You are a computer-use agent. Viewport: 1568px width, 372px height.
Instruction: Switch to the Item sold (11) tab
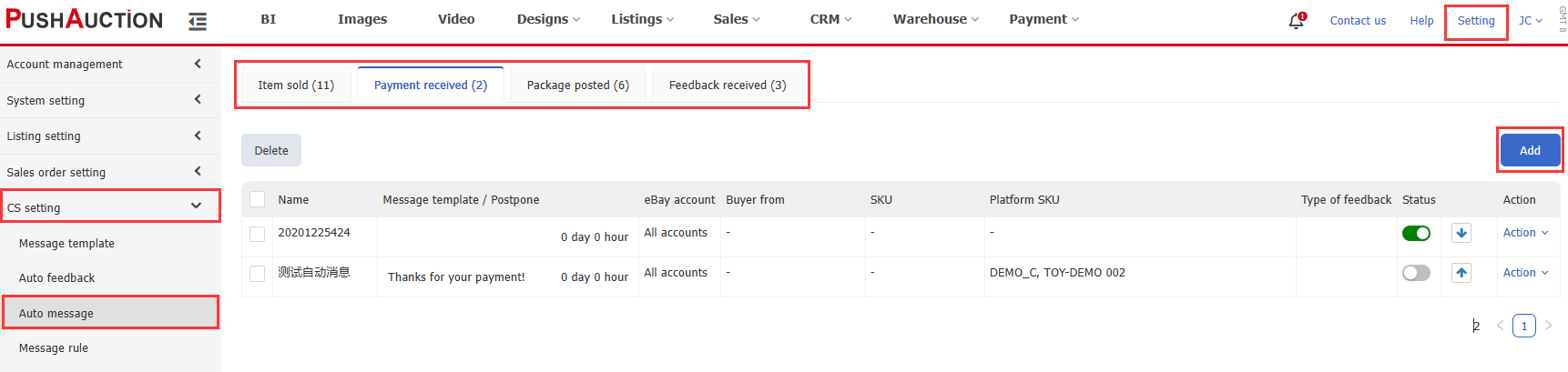296,85
